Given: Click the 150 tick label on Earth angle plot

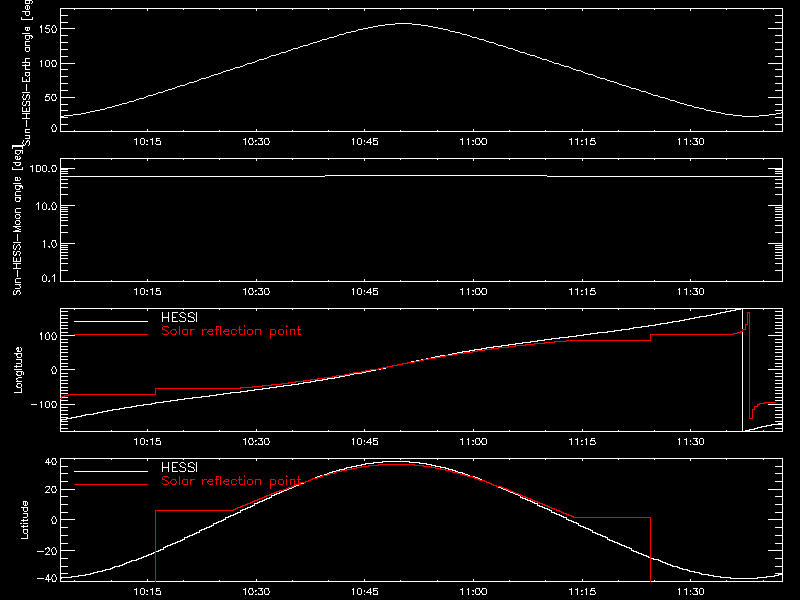Looking at the screenshot, I should [47, 30].
